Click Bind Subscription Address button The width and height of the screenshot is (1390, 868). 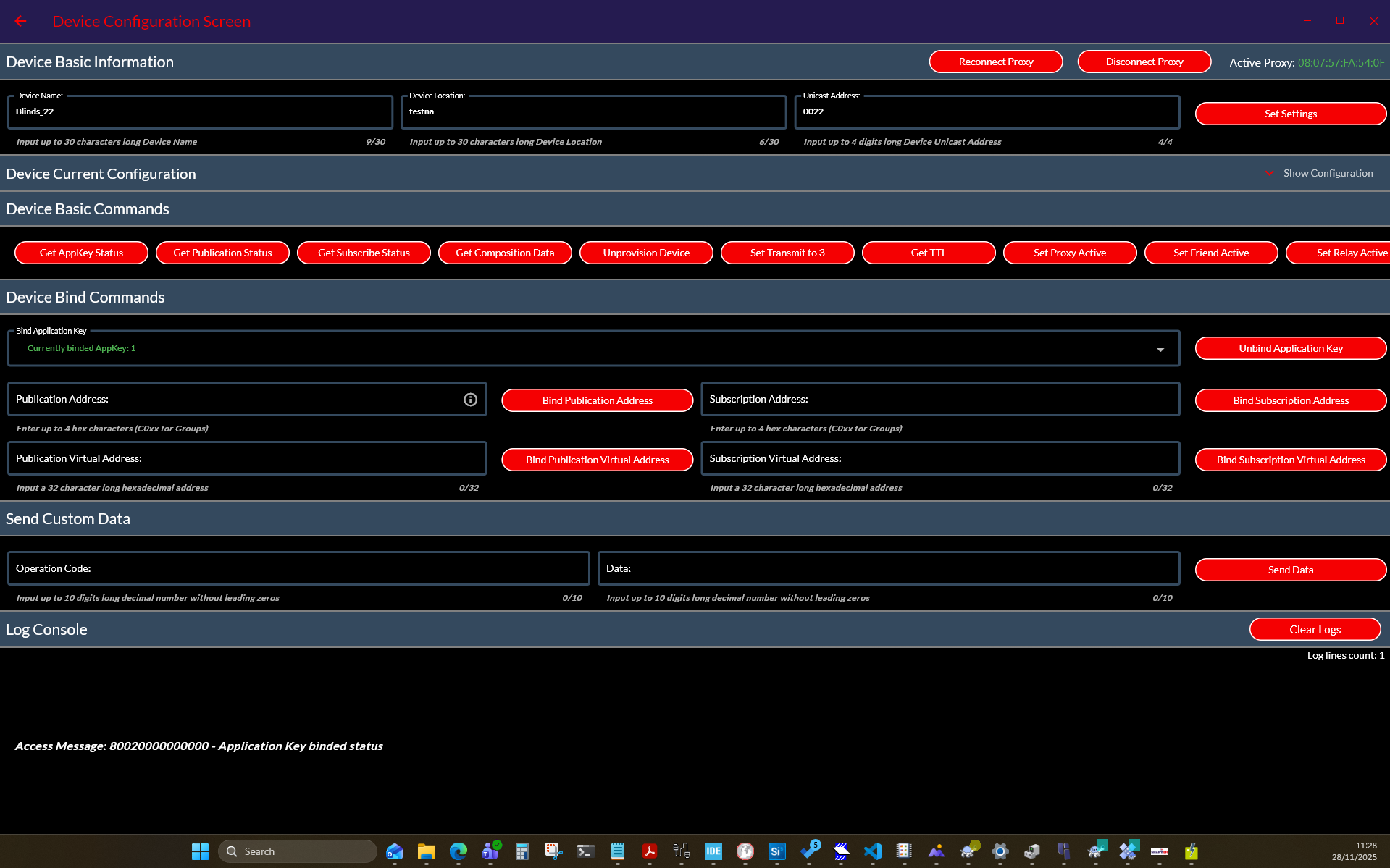(x=1290, y=400)
